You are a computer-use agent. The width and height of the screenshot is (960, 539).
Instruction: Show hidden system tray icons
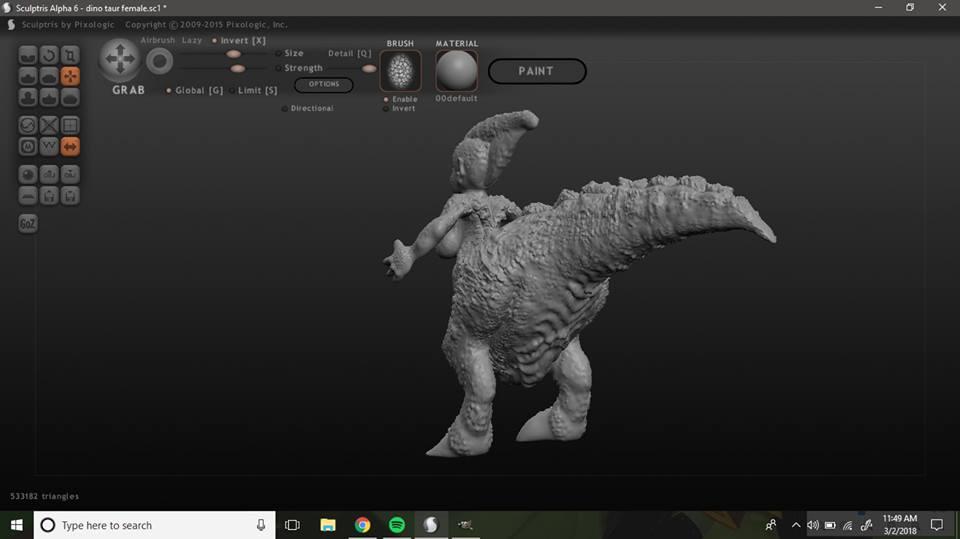[x=796, y=525]
